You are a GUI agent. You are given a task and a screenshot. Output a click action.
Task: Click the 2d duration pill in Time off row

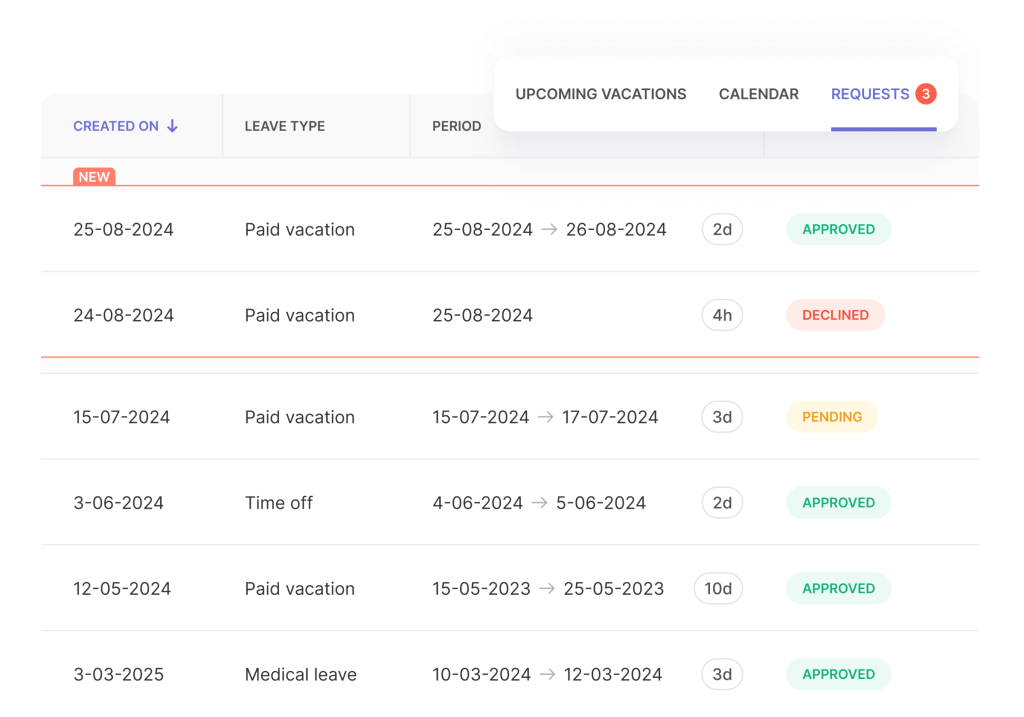coord(722,503)
